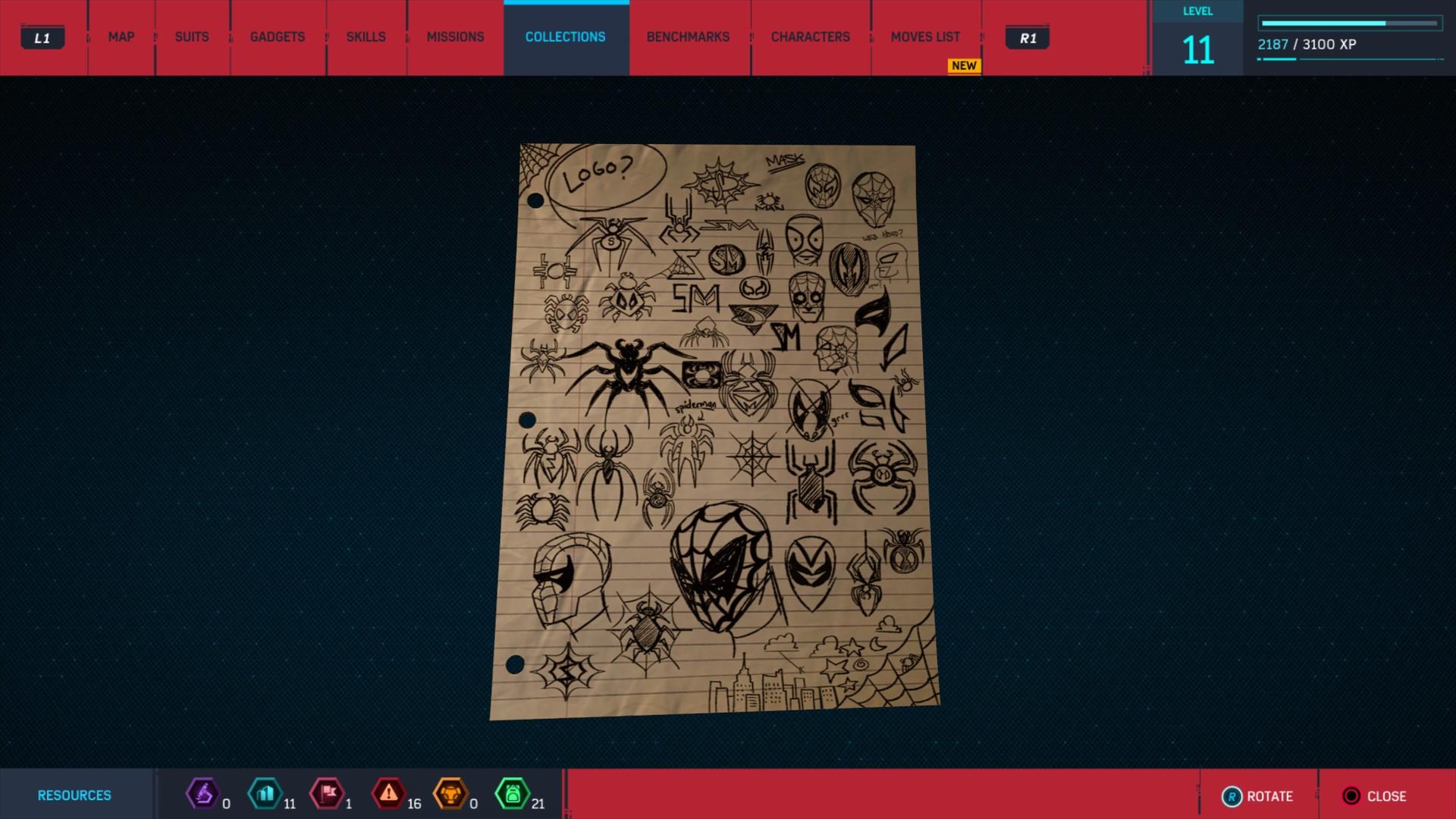Open the Moves List tab marked NEW
Image resolution: width=1456 pixels, height=819 pixels.
(926, 37)
